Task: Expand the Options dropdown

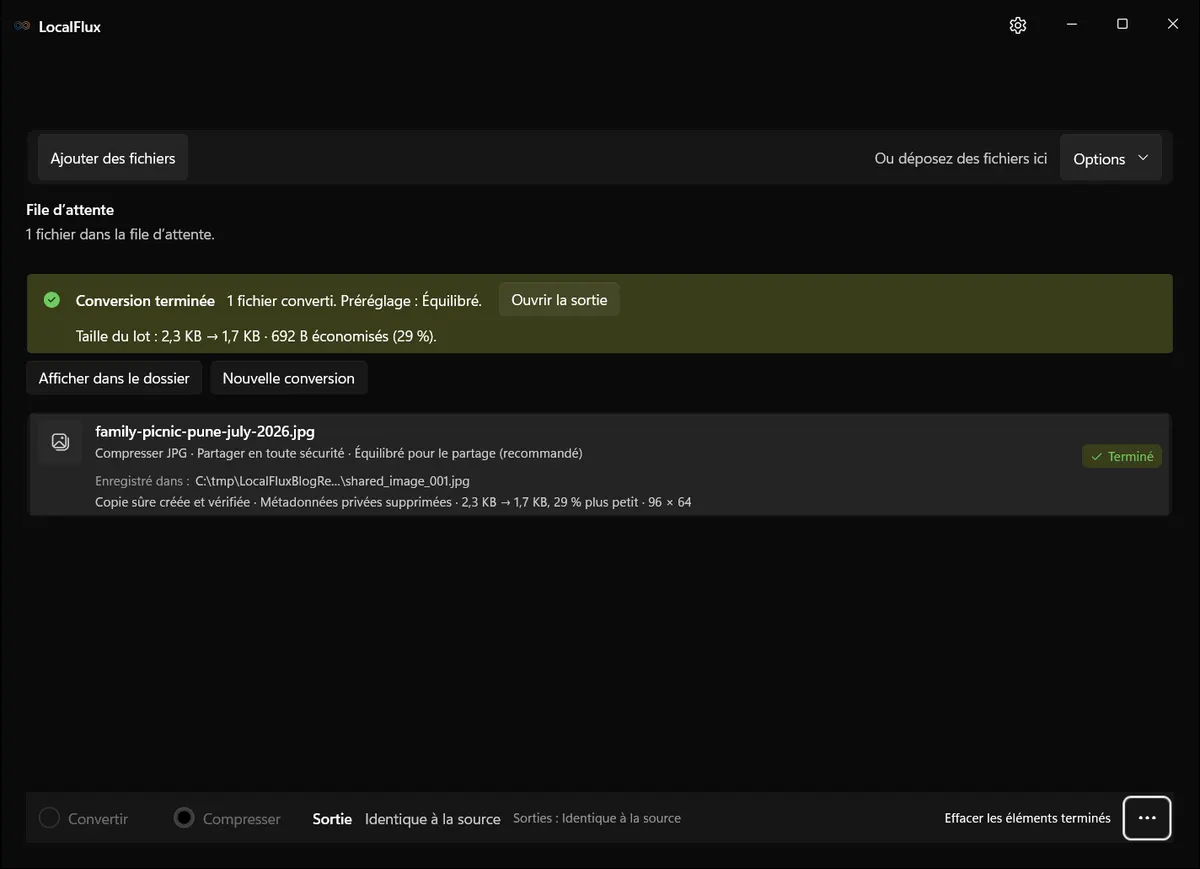Action: tap(1111, 159)
